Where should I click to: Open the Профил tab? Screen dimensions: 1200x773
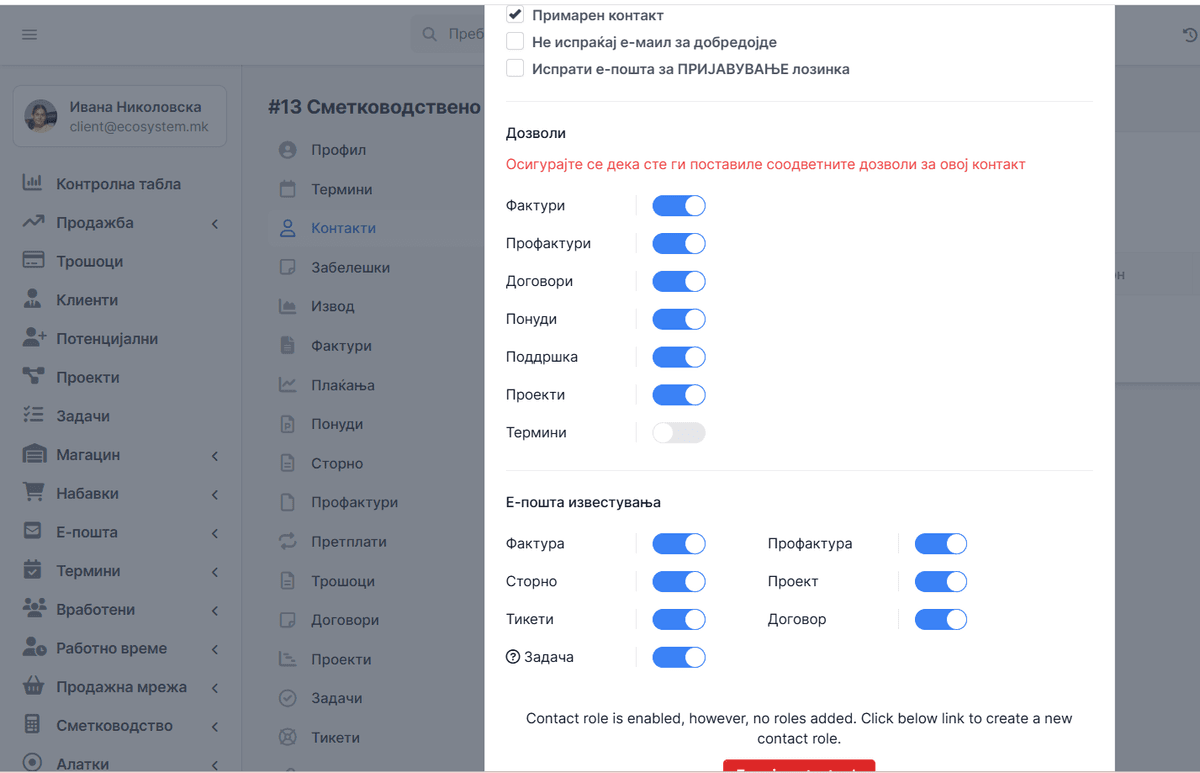[338, 150]
